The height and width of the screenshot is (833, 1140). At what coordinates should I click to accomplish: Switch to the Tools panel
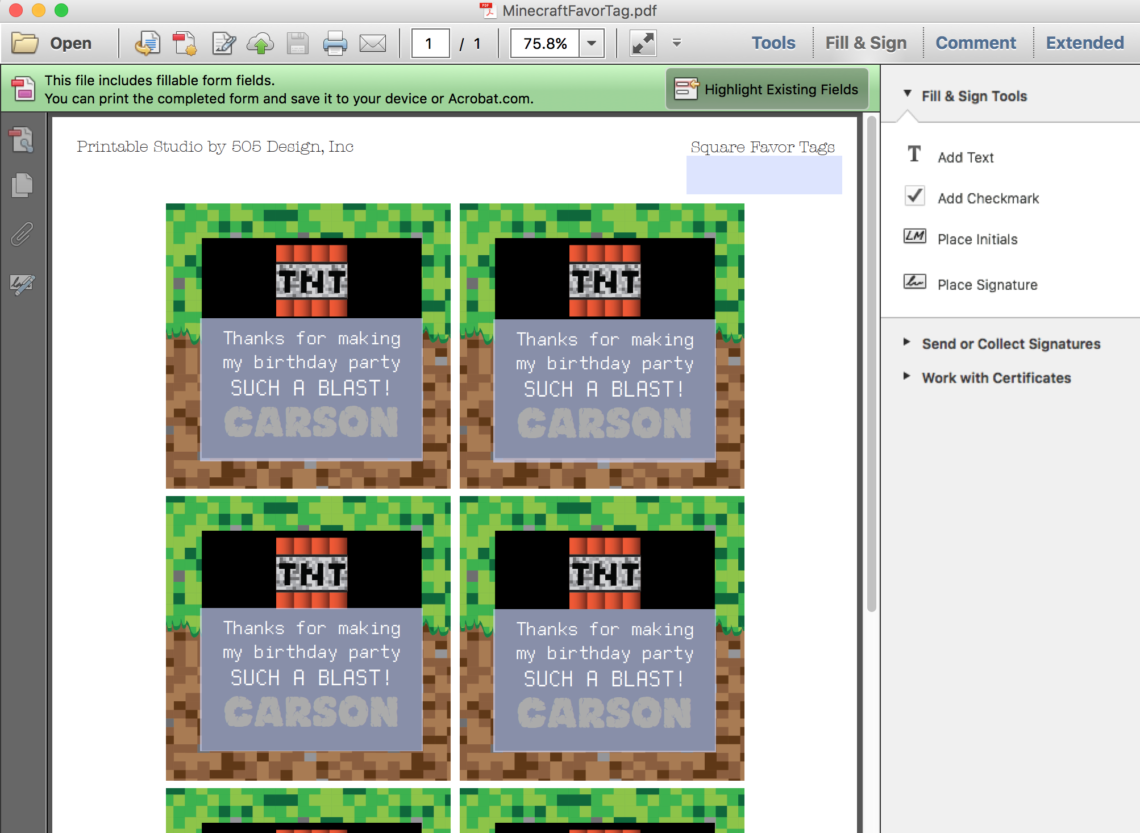(773, 42)
